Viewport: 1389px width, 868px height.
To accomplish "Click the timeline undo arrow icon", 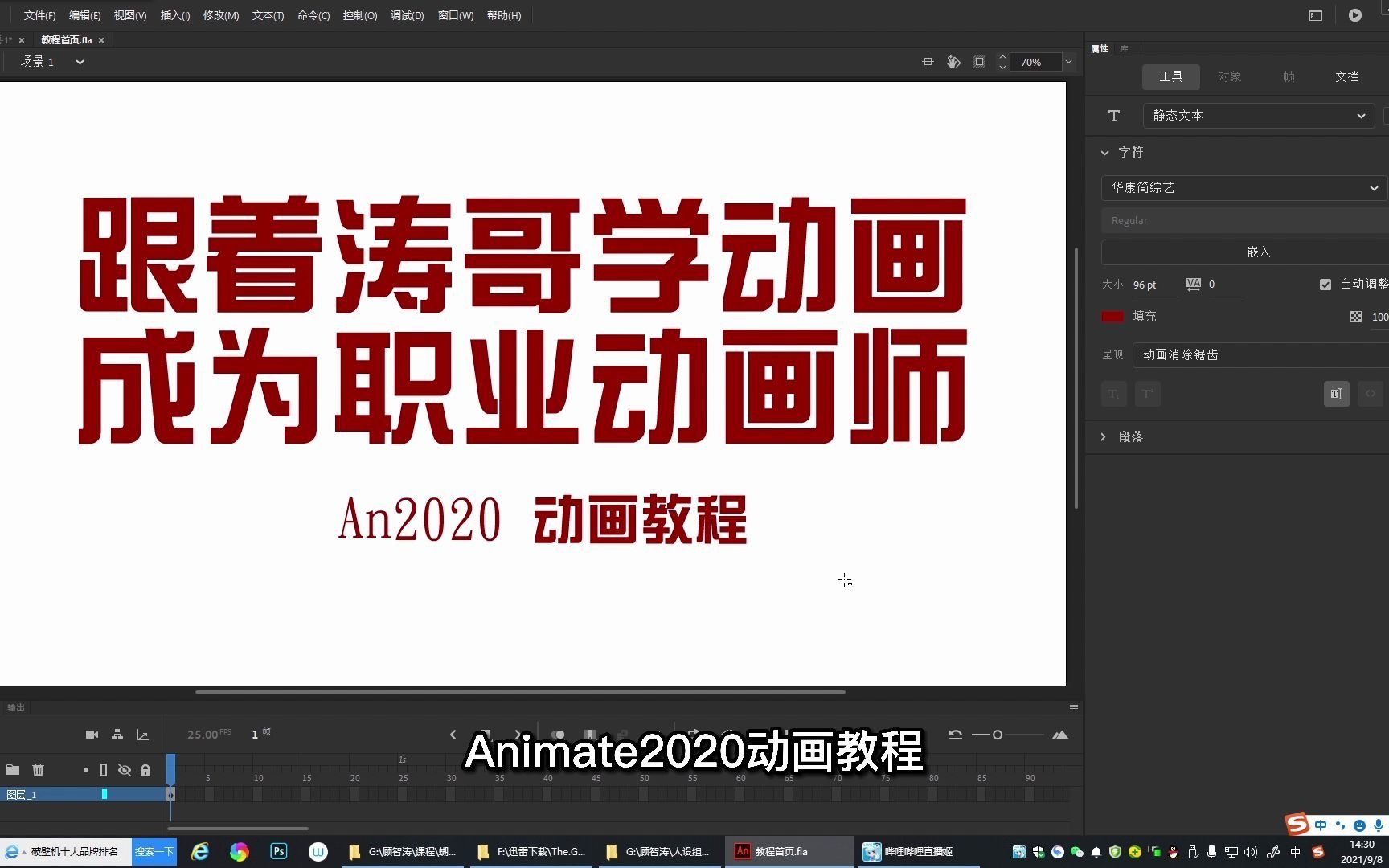I will coord(955,735).
